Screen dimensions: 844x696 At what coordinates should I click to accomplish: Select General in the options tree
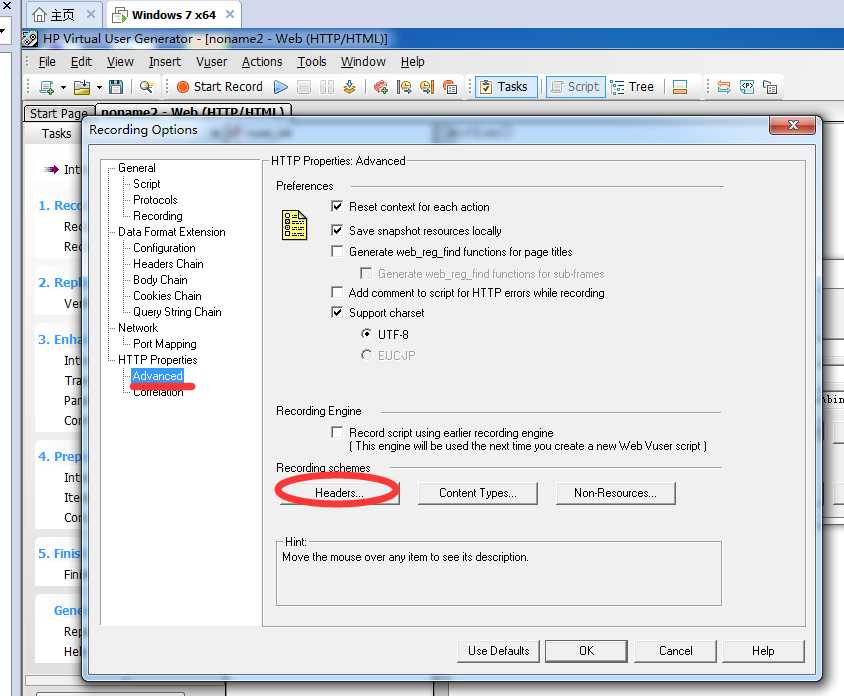pos(137,168)
